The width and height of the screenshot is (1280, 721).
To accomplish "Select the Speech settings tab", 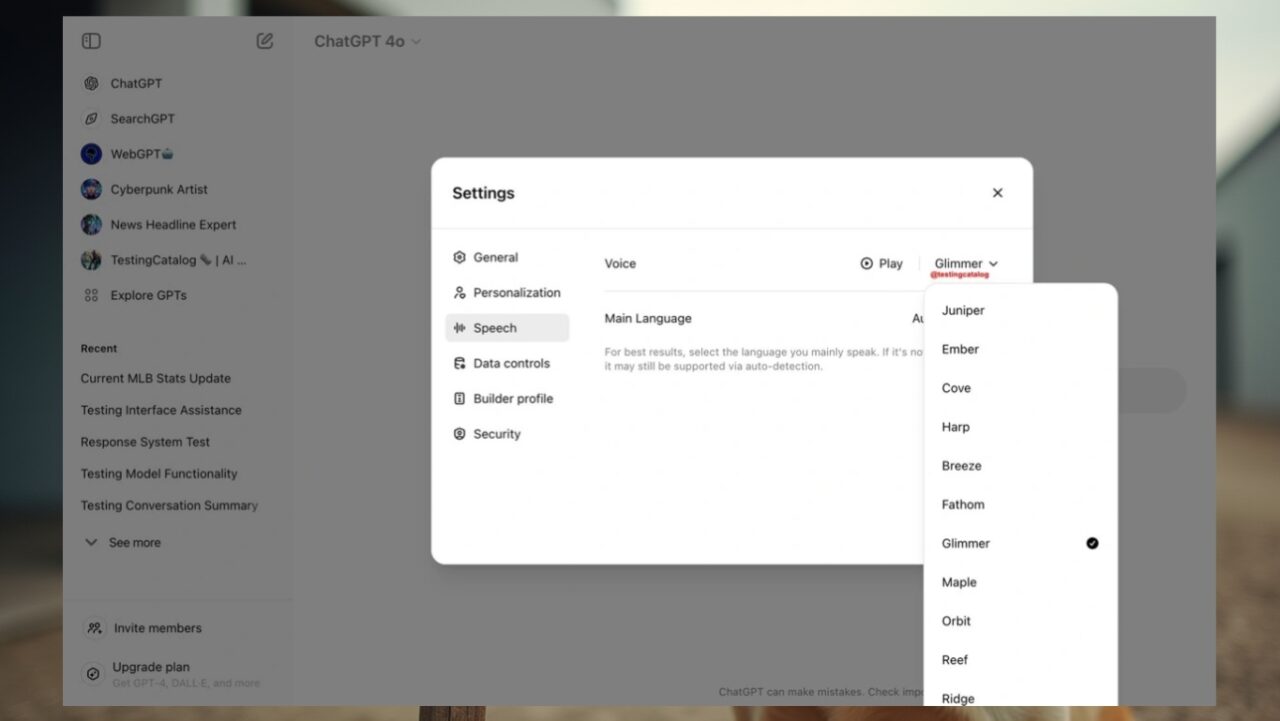I will 507,328.
